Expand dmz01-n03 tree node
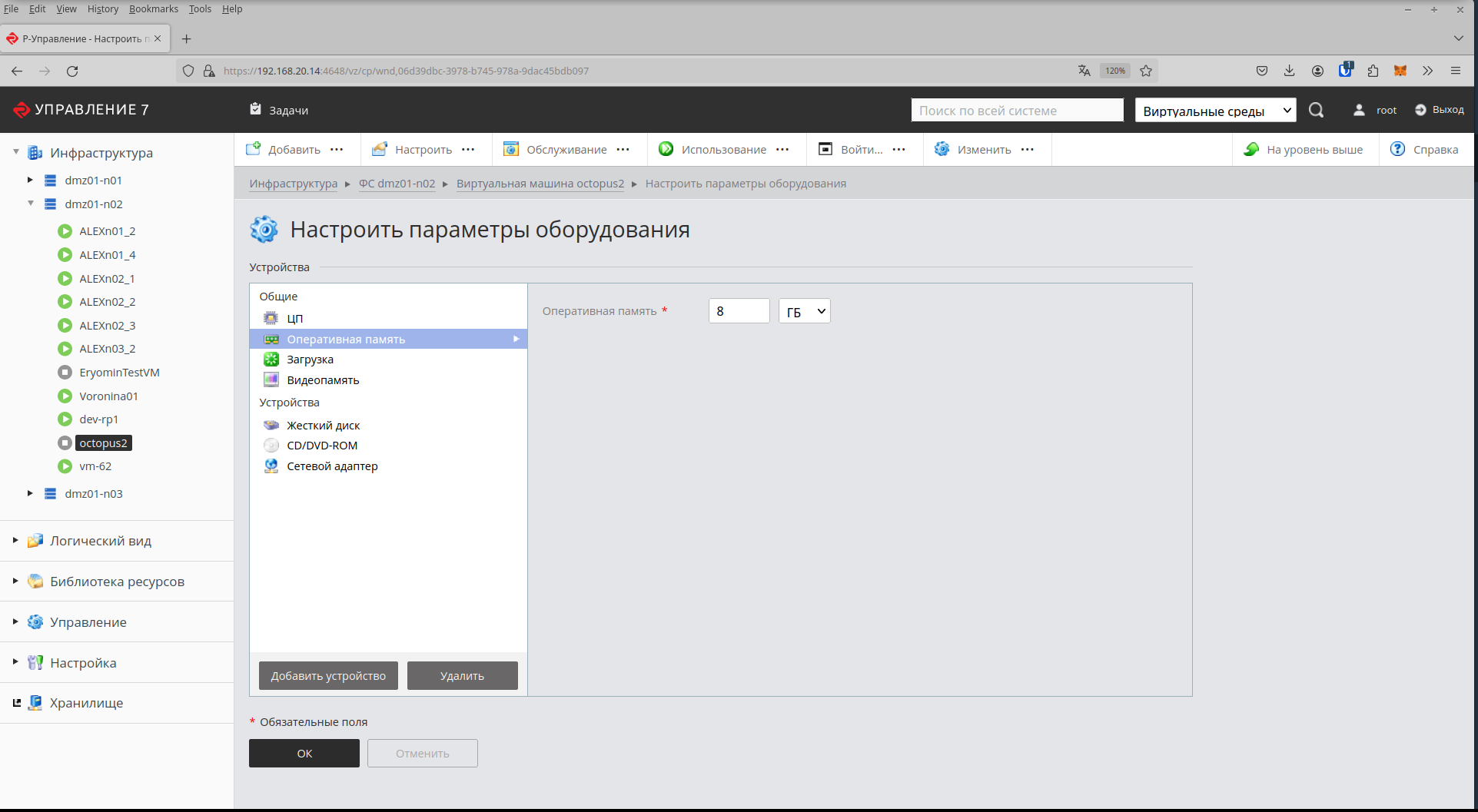Viewport: 1478px width, 812px height. coord(30,493)
